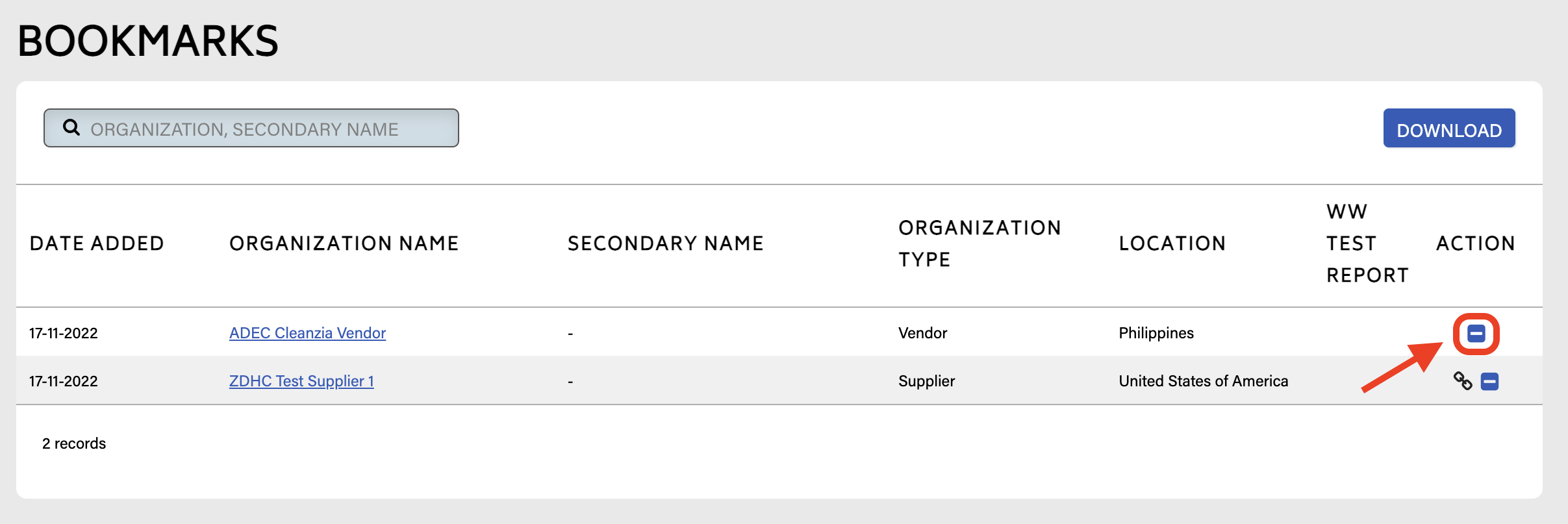Screen dimensions: 1568x524
Task: Select the Supplier organization type cell
Action: [926, 381]
